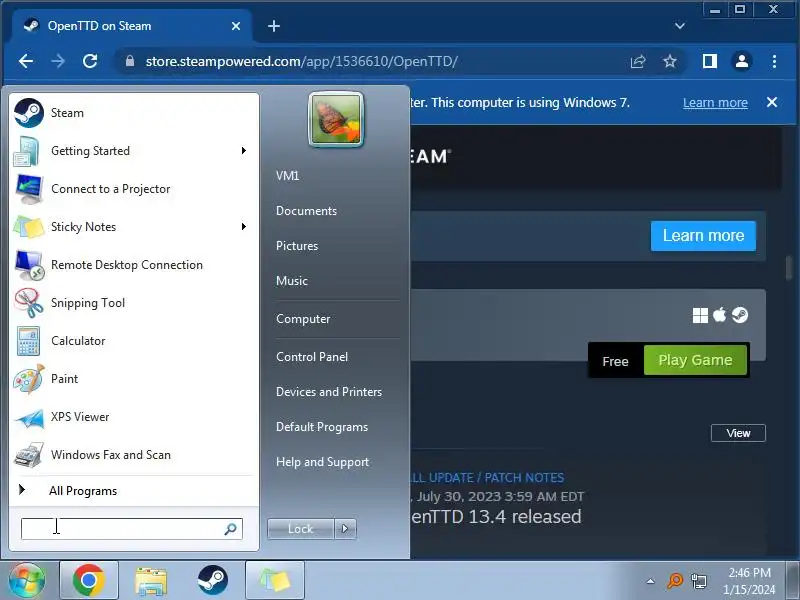Screen dimensions: 800x600
Task: Bookmark this page with the star
Action: click(x=670, y=61)
